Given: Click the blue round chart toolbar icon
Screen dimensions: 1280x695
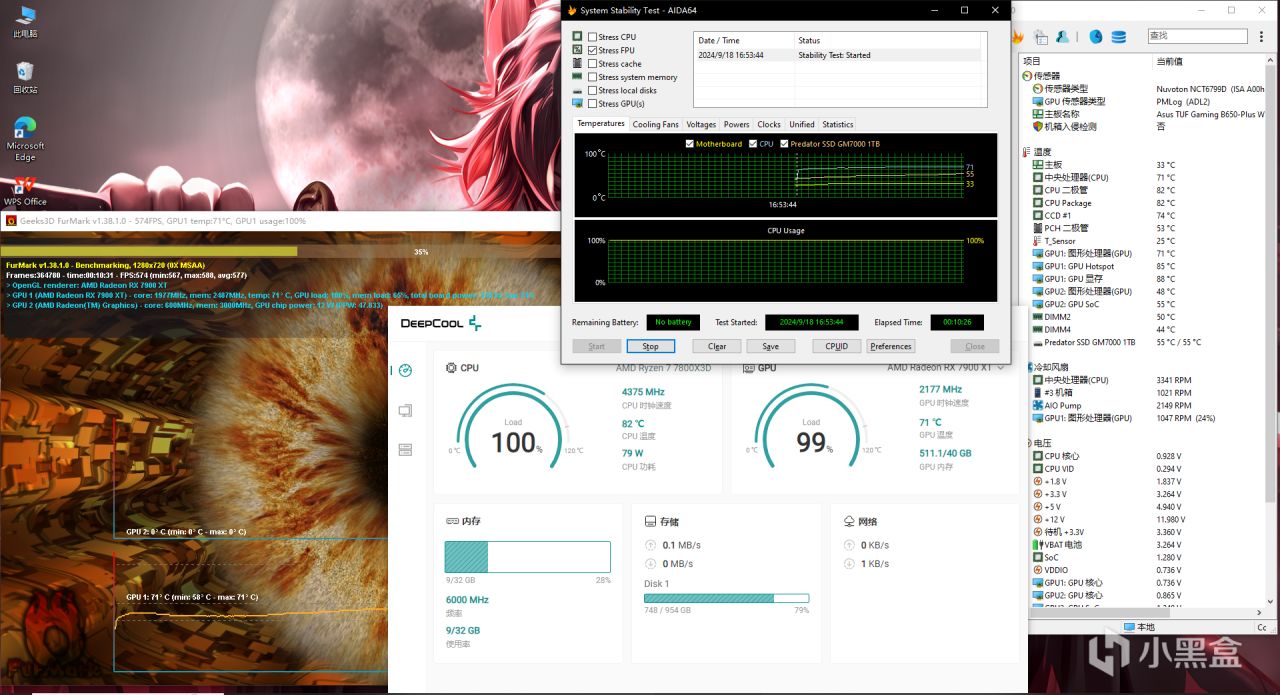Looking at the screenshot, I should tap(1096, 37).
